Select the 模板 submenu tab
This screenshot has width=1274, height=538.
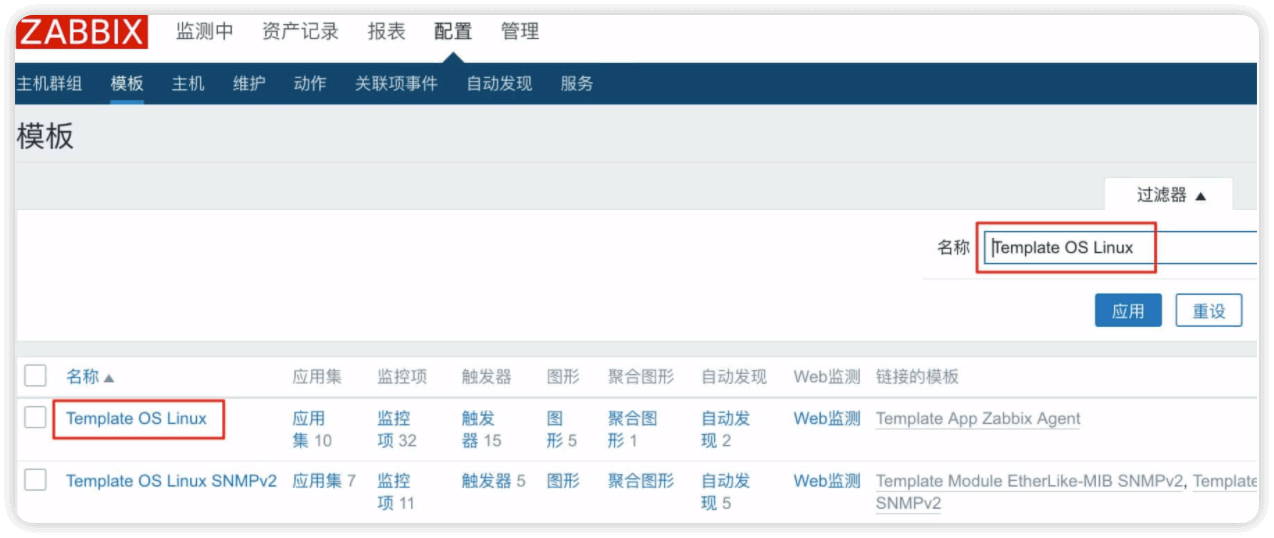point(127,84)
